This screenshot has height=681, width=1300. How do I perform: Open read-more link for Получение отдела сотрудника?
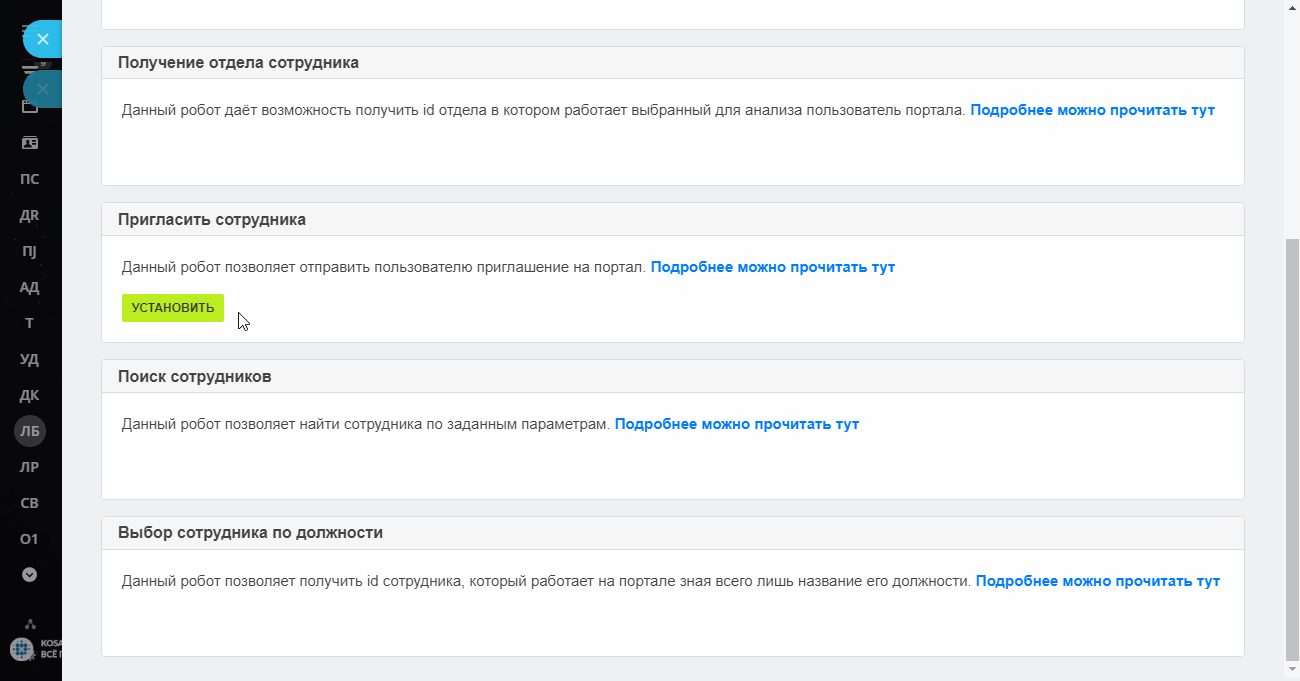coord(1093,110)
